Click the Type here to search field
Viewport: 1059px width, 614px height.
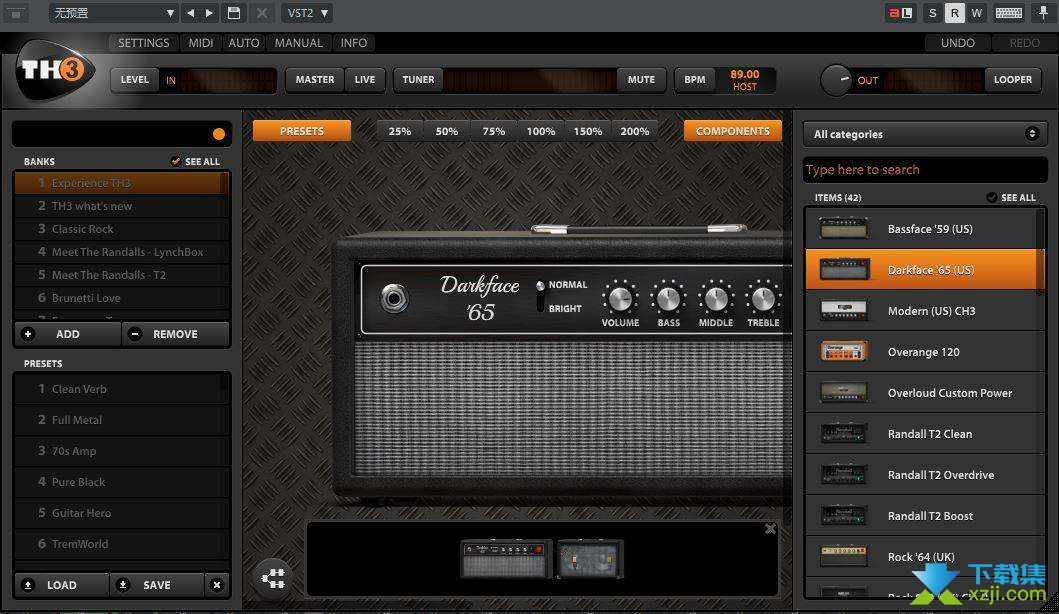[925, 170]
